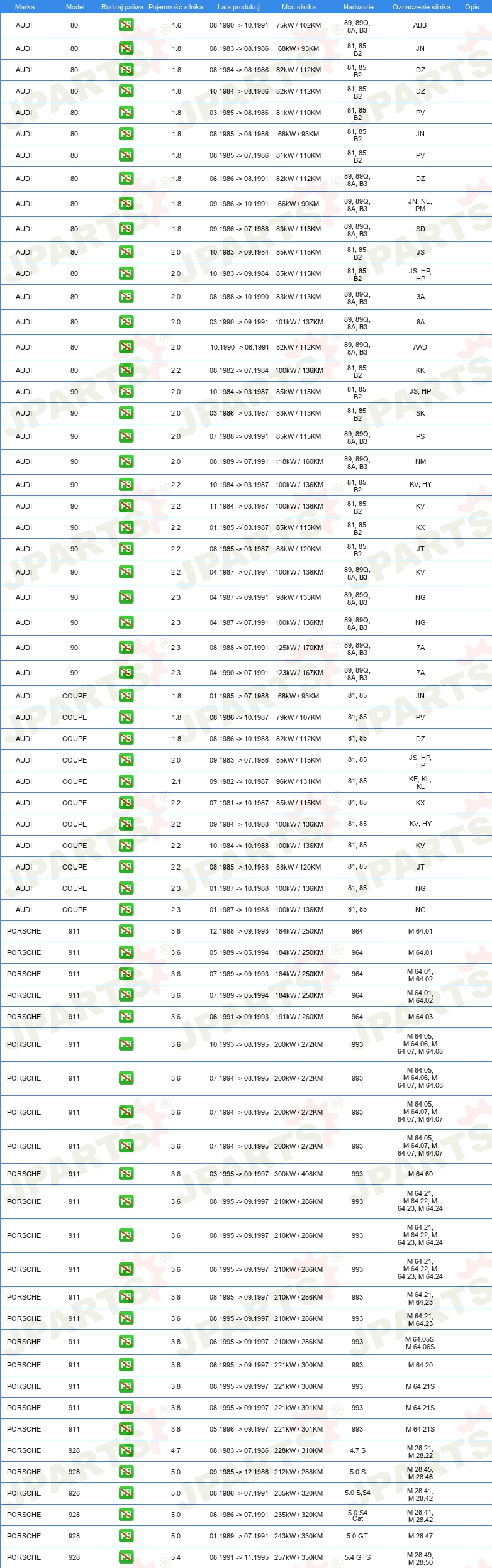Click the fuel icon in the COUPE 07.1981 row
492x1568 pixels.
coord(126,803)
